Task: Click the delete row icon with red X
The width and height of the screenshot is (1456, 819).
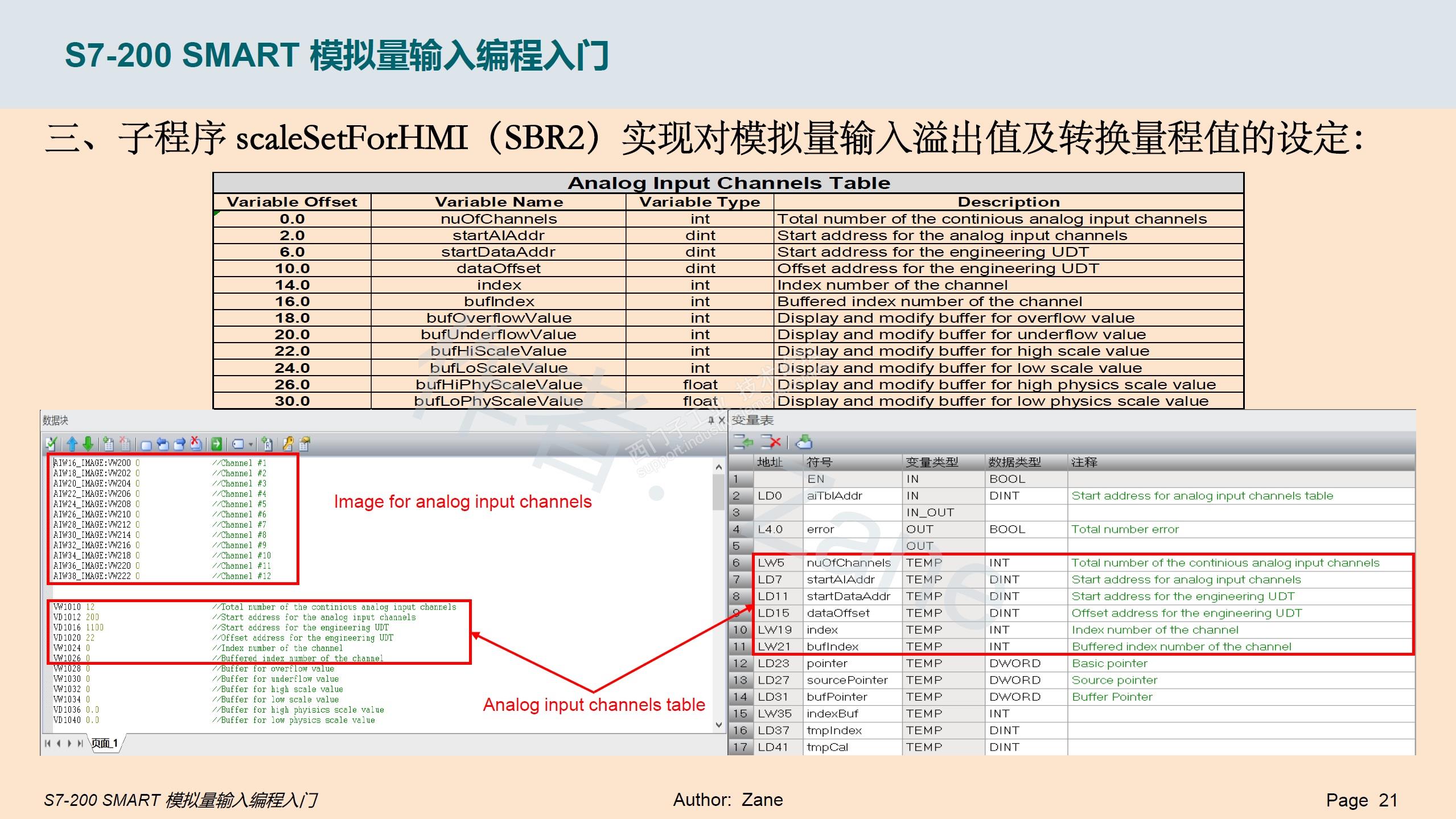Action: point(771,442)
